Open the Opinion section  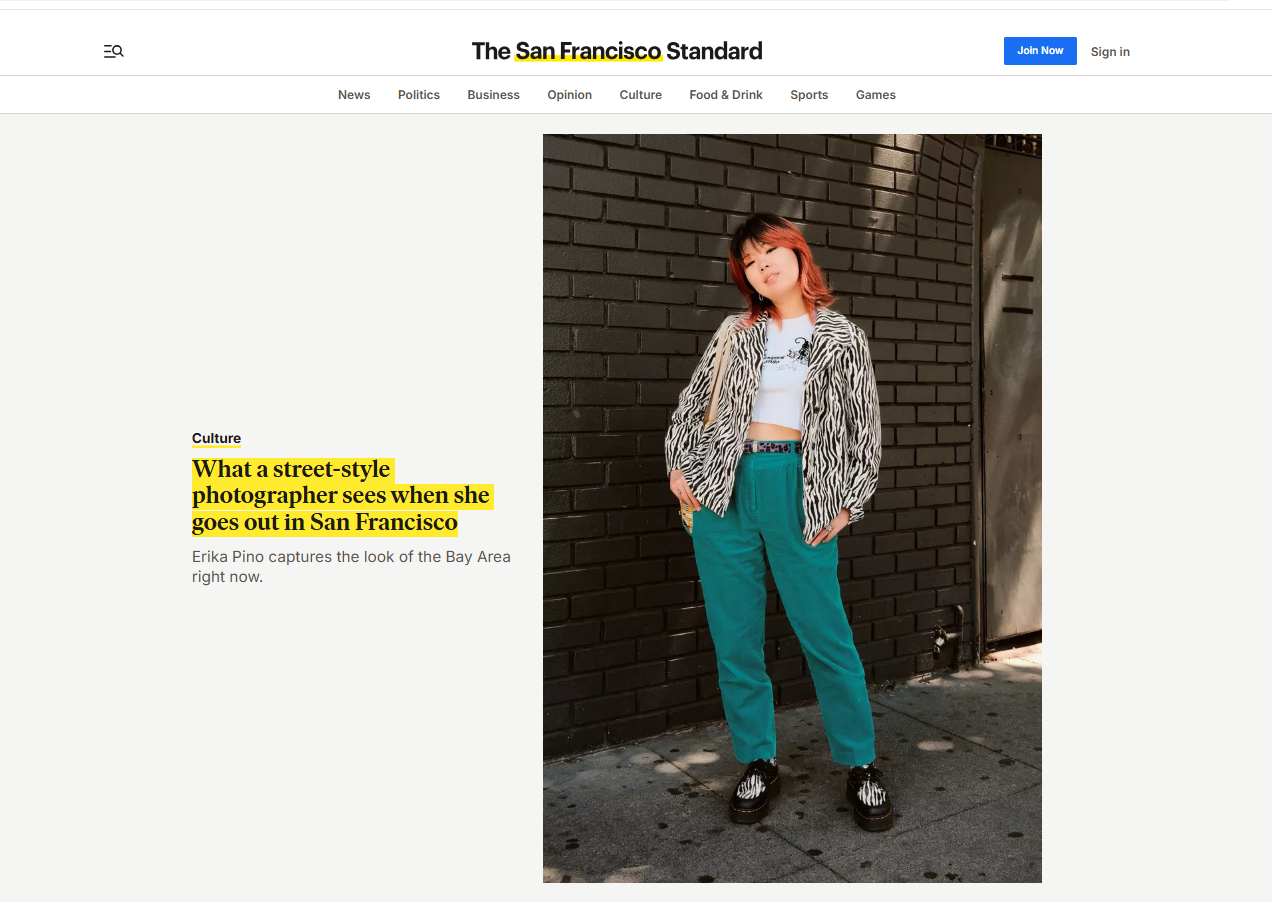click(x=569, y=94)
